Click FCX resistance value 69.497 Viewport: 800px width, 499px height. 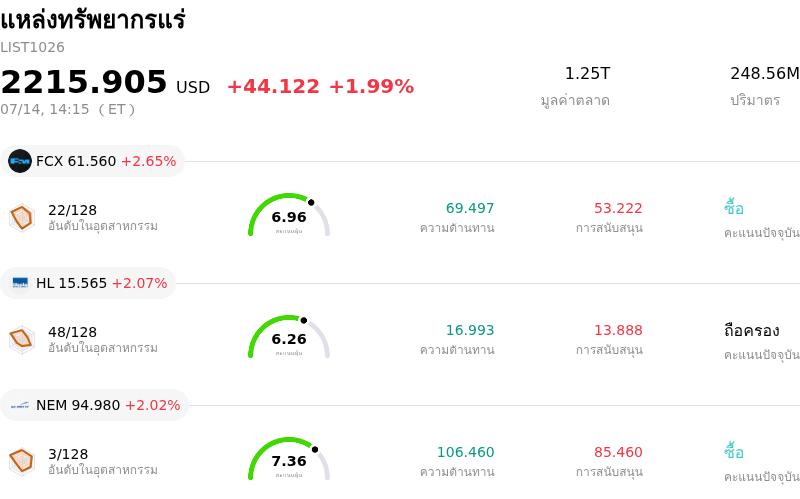tap(470, 208)
